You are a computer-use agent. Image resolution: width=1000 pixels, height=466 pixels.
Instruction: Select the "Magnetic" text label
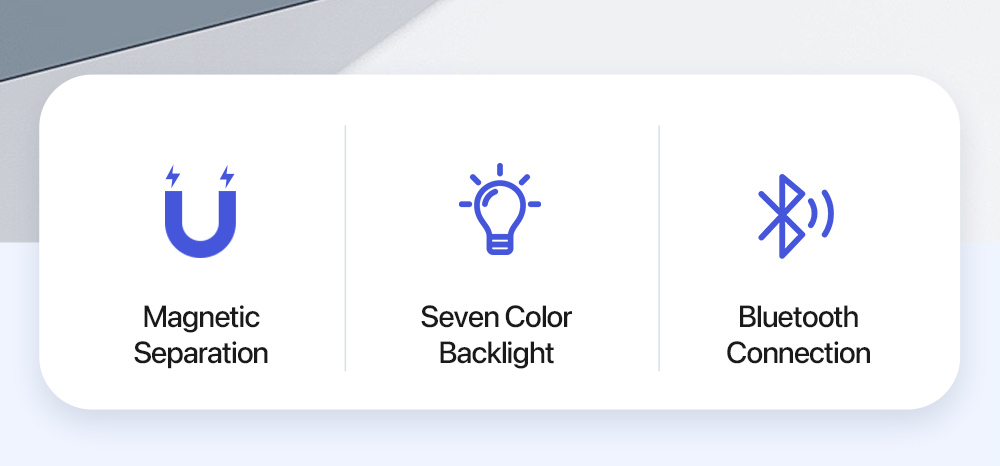tap(201, 318)
